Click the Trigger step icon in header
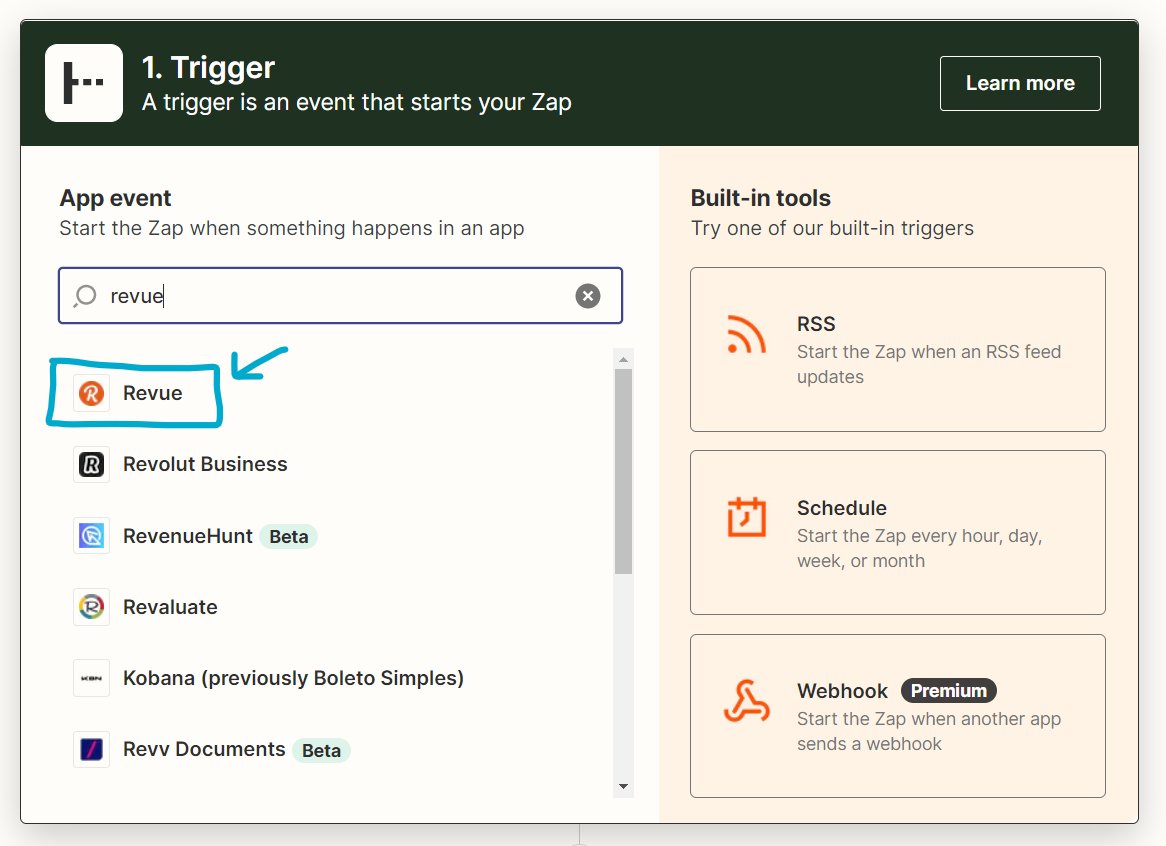The image size is (1166, 846). click(x=84, y=83)
